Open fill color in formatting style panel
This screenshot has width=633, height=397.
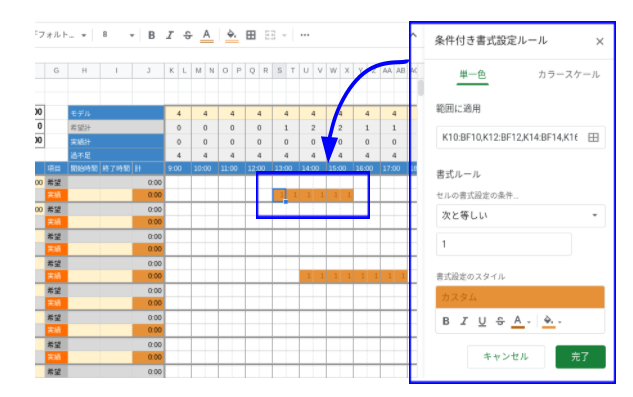point(551,321)
